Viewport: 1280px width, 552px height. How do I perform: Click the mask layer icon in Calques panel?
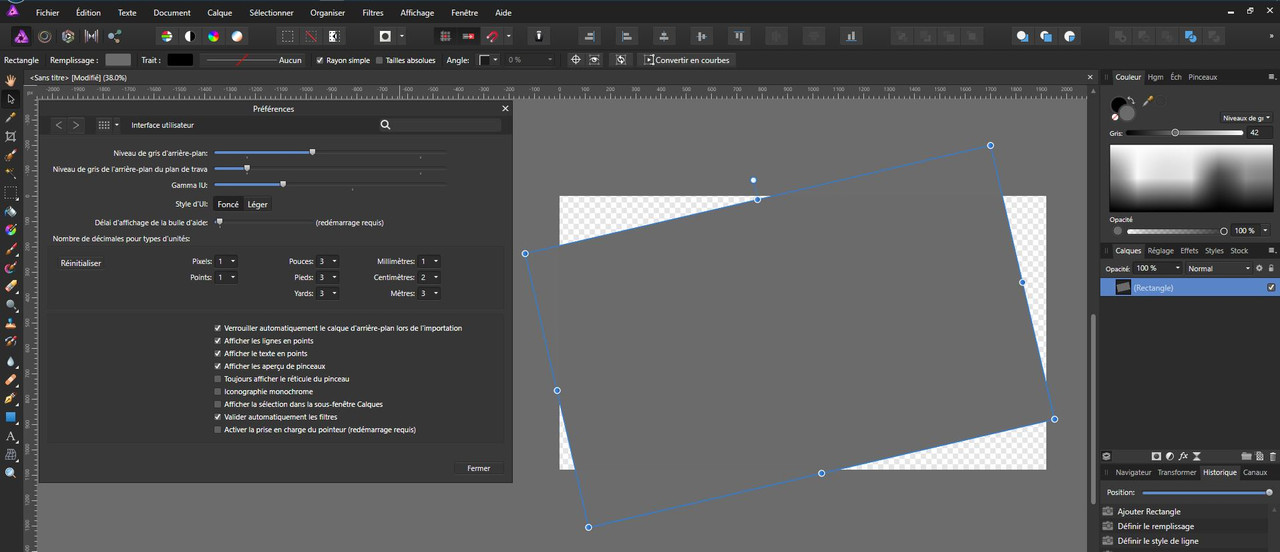(1156, 457)
